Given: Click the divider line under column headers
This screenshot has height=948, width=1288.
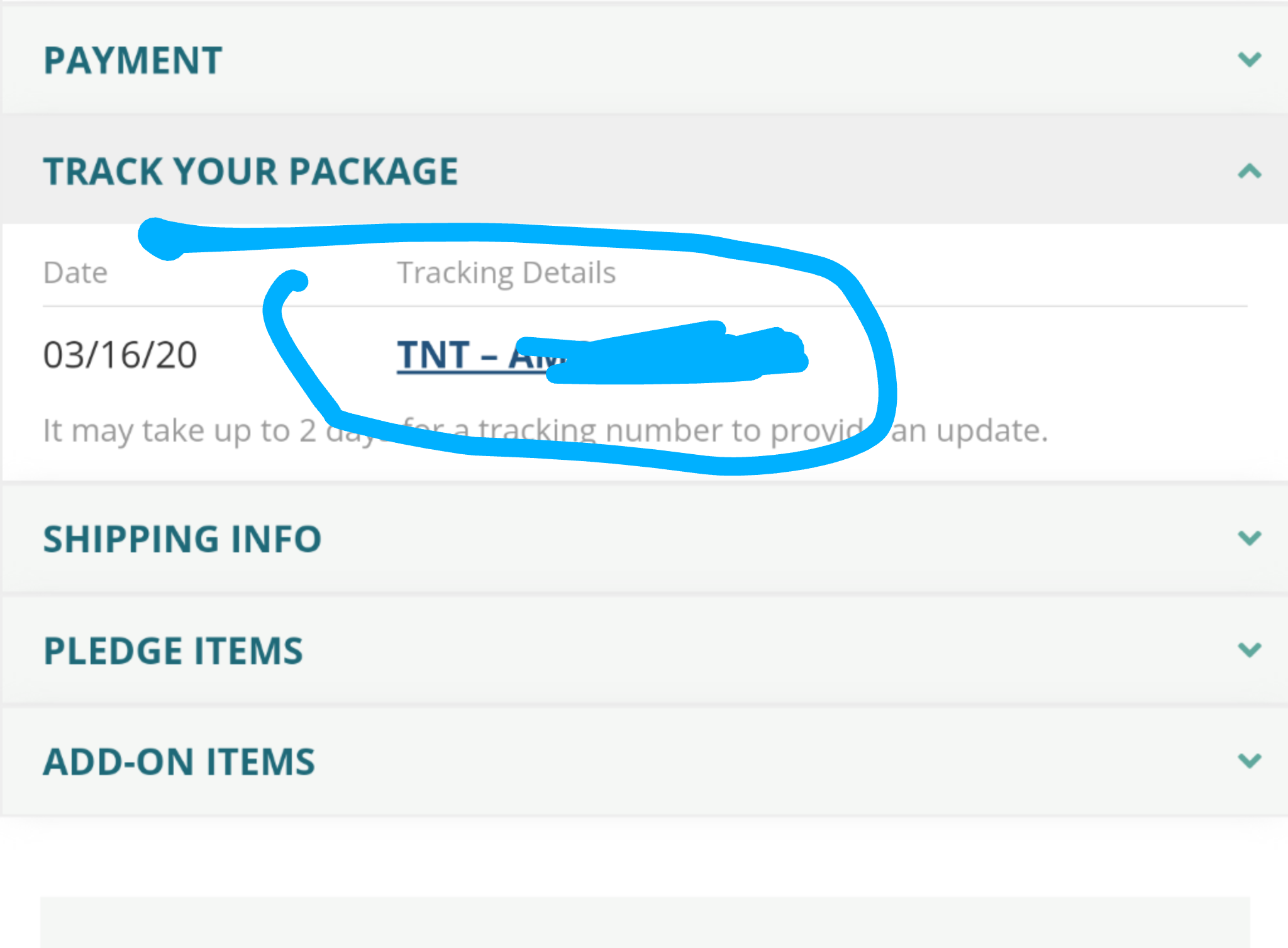Looking at the screenshot, I should (x=645, y=306).
